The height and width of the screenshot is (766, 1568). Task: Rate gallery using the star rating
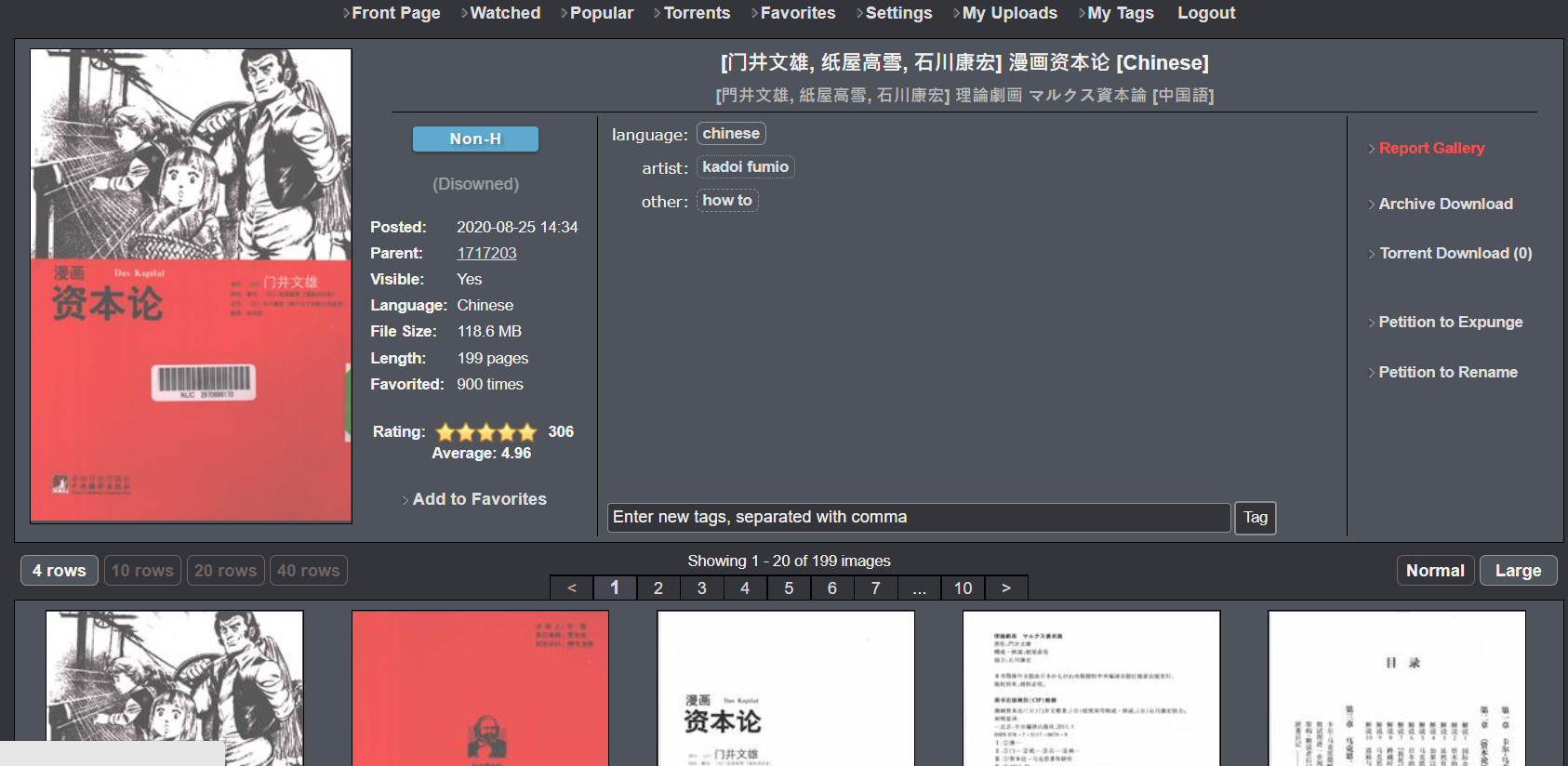[x=486, y=431]
